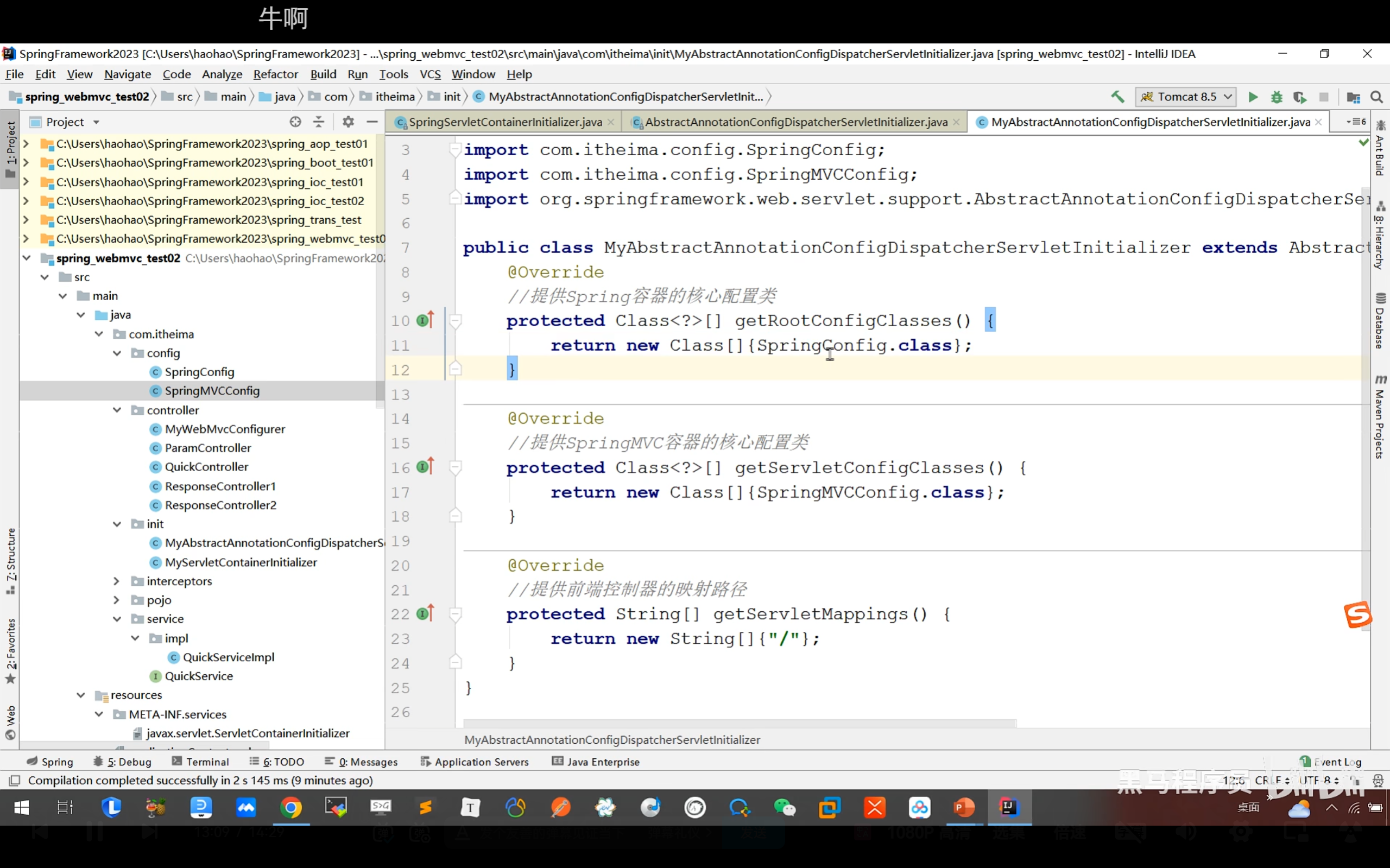Click the scroll-from-source target icon

(295, 122)
